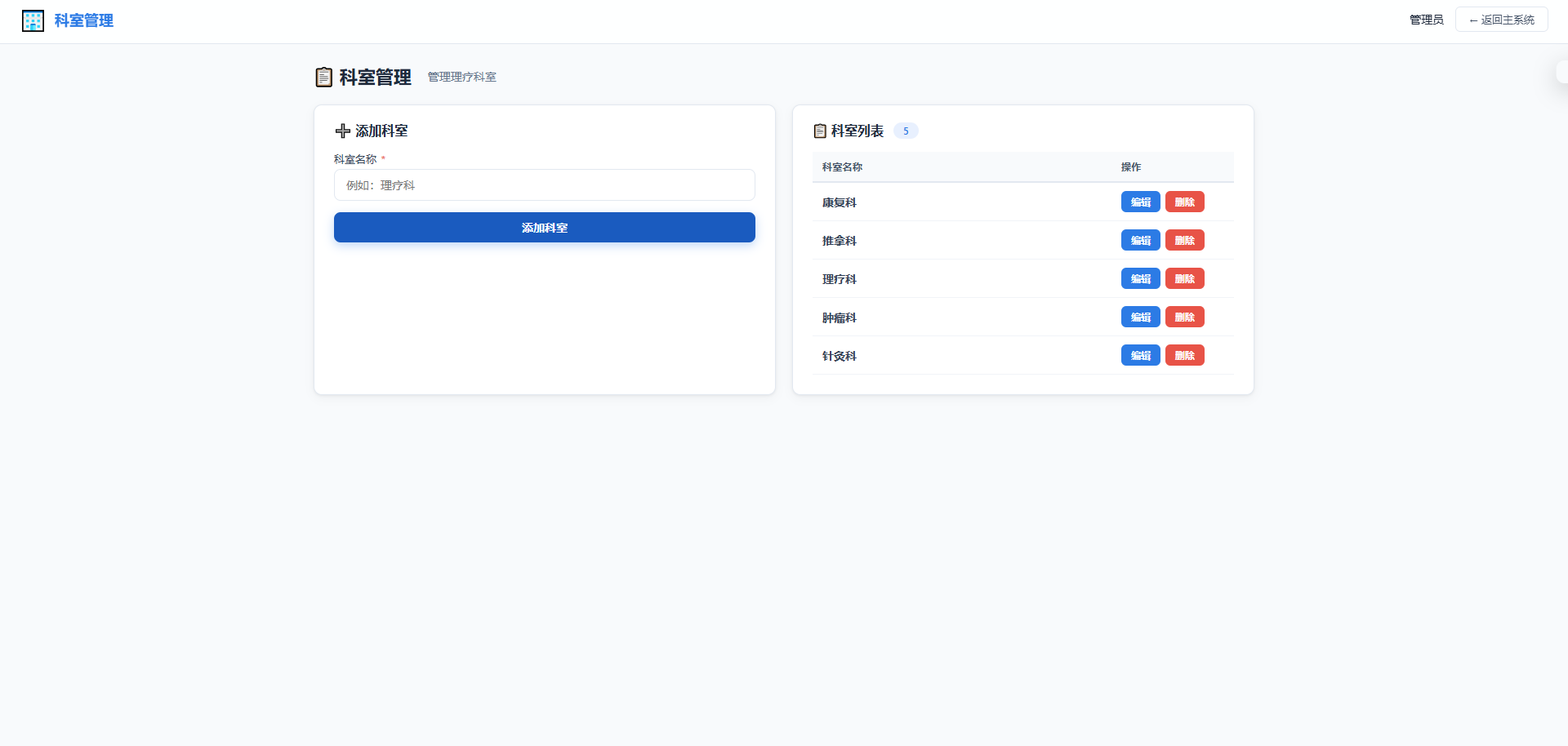The width and height of the screenshot is (1568, 746).
Task: Delete the 肿瘤科 department
Action: [x=1185, y=317]
